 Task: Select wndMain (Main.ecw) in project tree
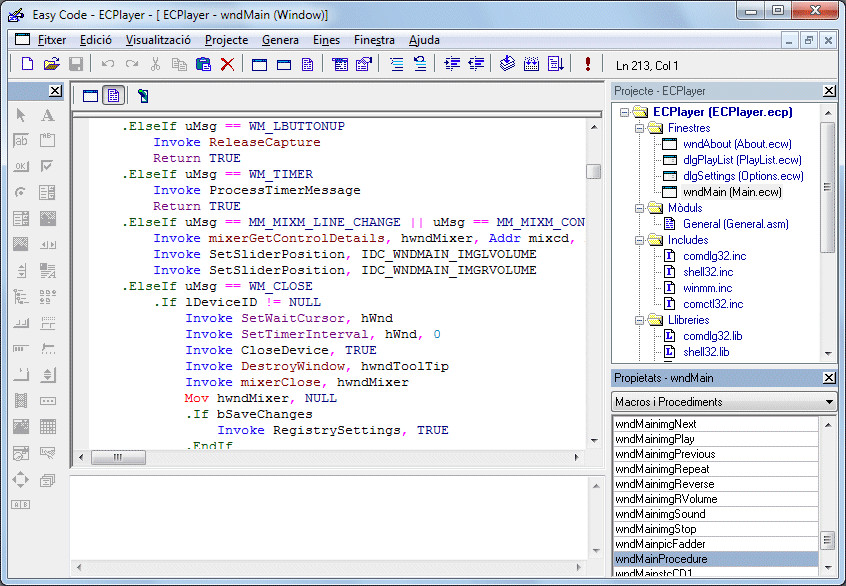point(732,192)
